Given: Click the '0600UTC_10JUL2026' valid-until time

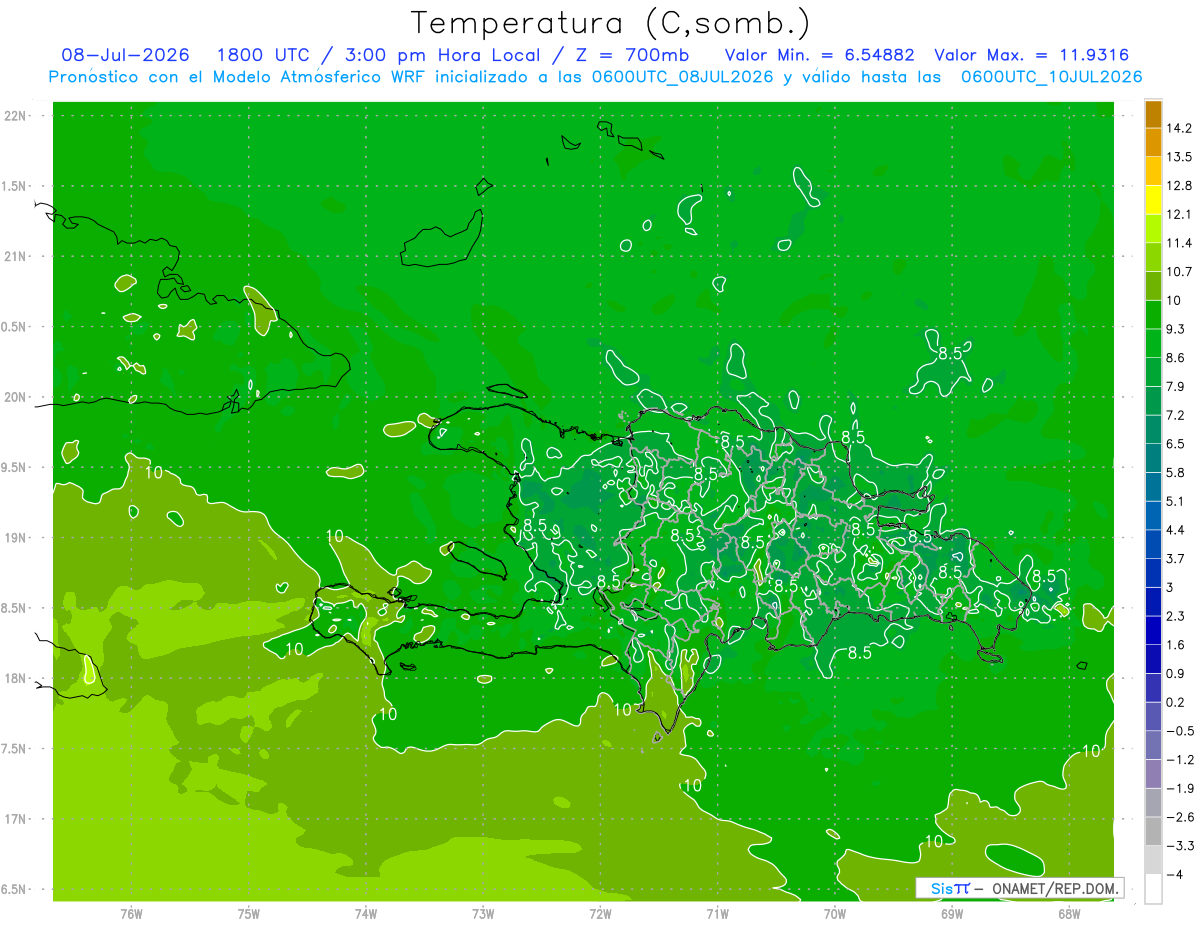Looking at the screenshot, I should coord(1052,77).
